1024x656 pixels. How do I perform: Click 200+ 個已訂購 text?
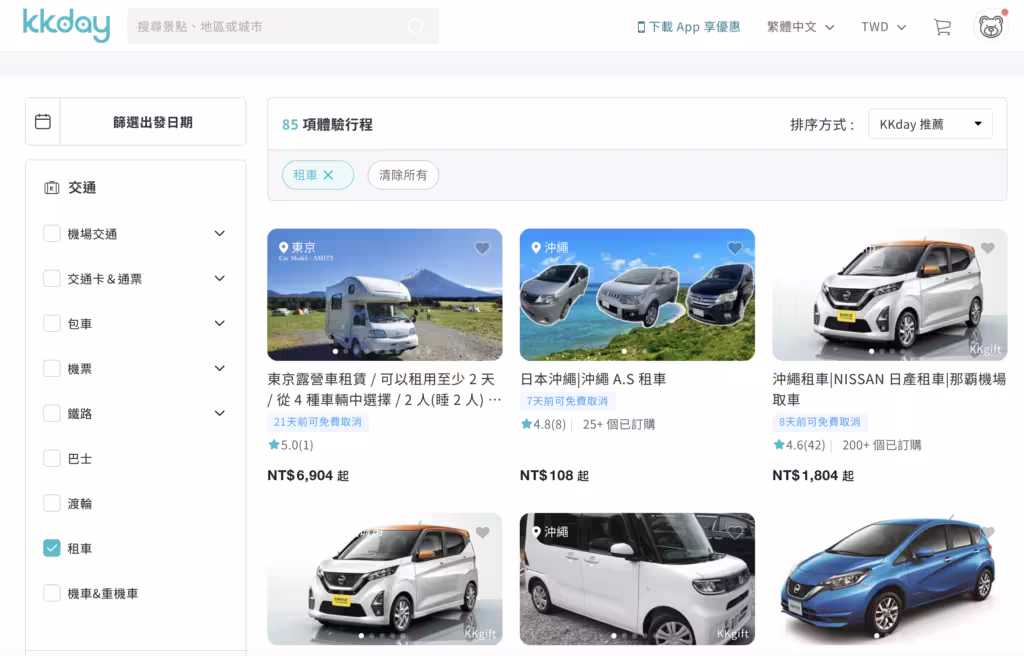pyautogui.click(x=882, y=446)
